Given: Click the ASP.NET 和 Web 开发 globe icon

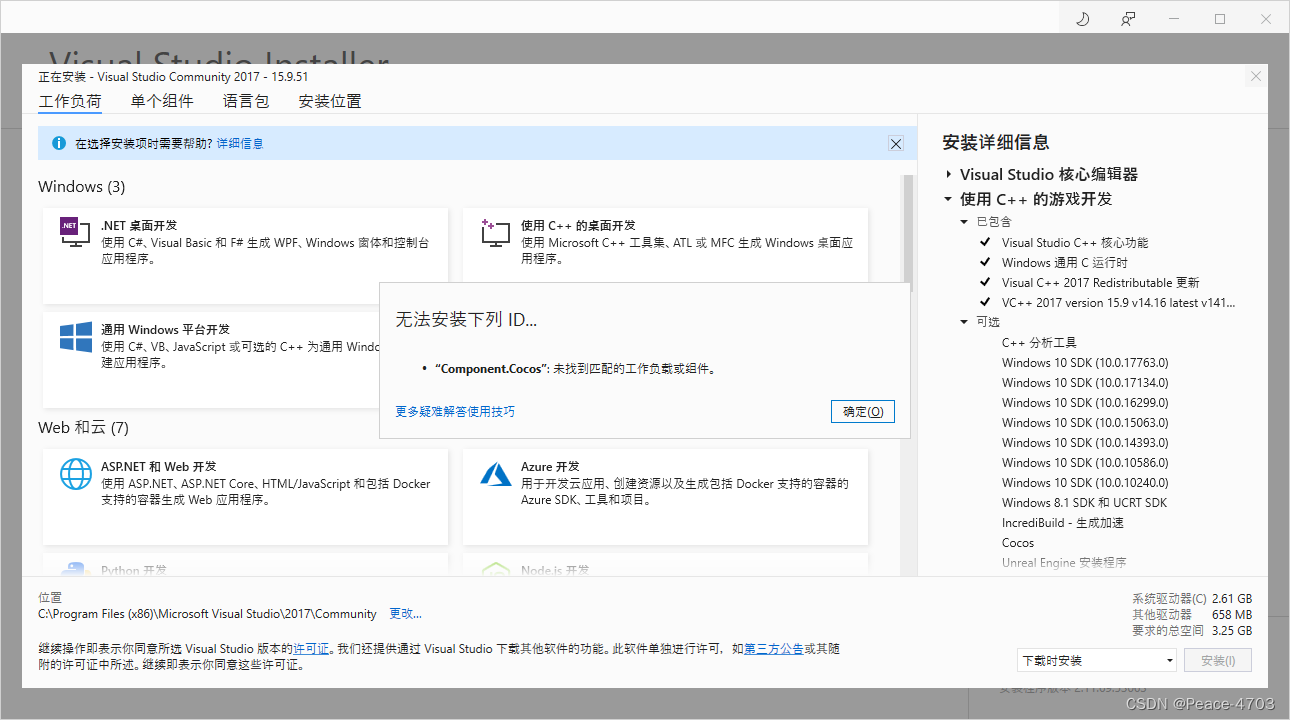Looking at the screenshot, I should point(76,474).
